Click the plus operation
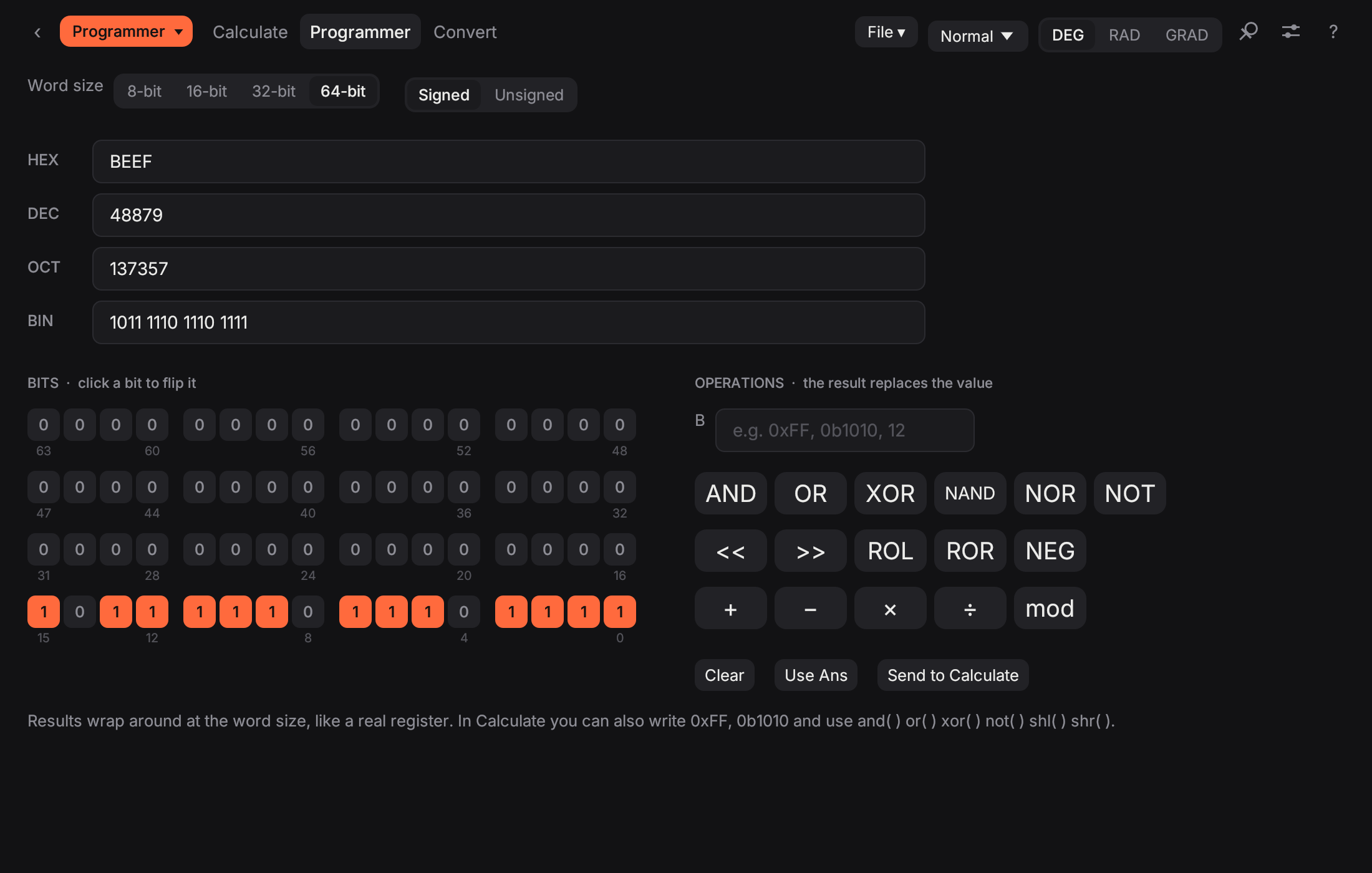This screenshot has height=873, width=1372. tap(731, 609)
